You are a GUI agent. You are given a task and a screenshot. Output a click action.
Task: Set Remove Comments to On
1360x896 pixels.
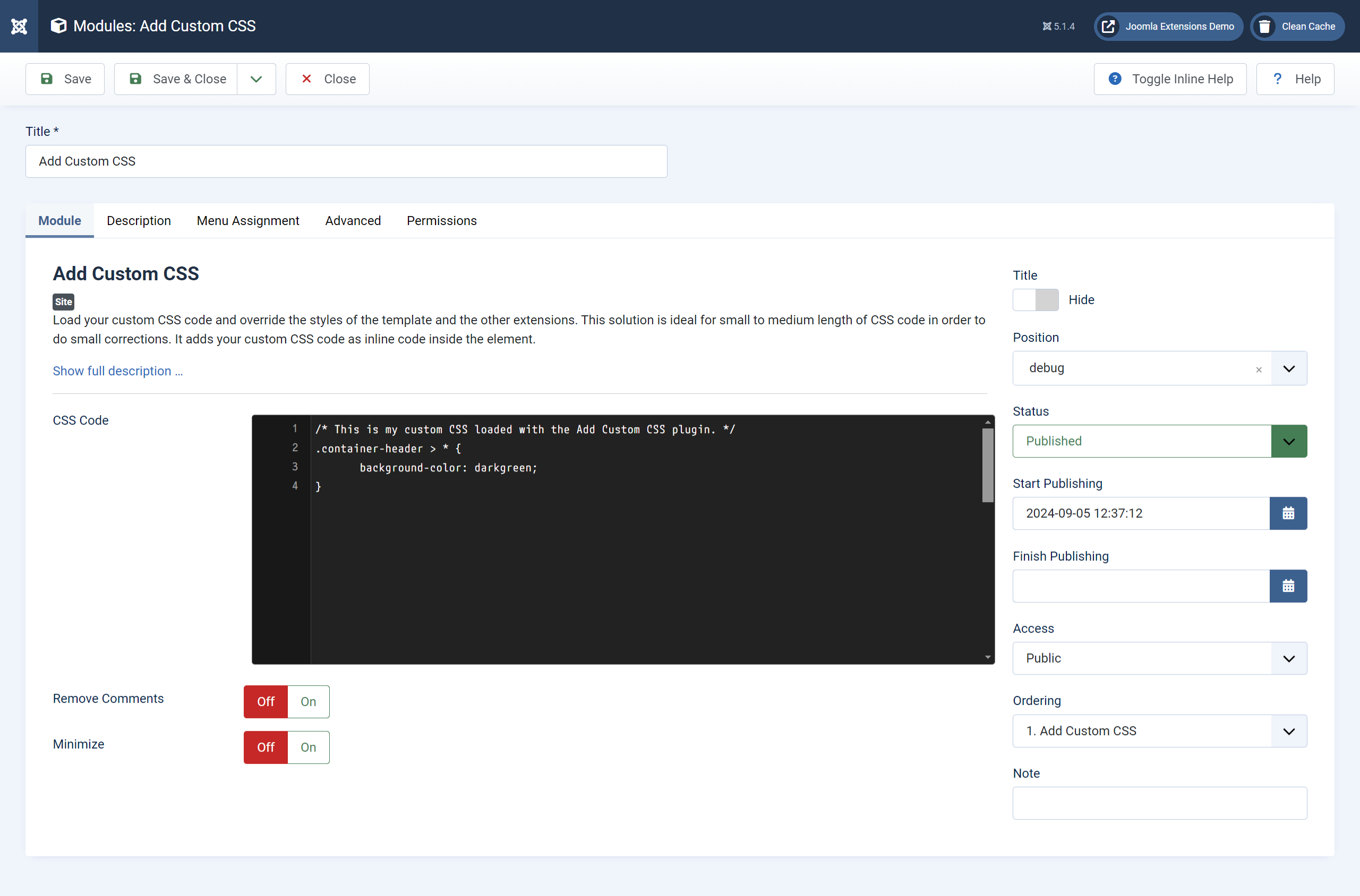tap(308, 702)
